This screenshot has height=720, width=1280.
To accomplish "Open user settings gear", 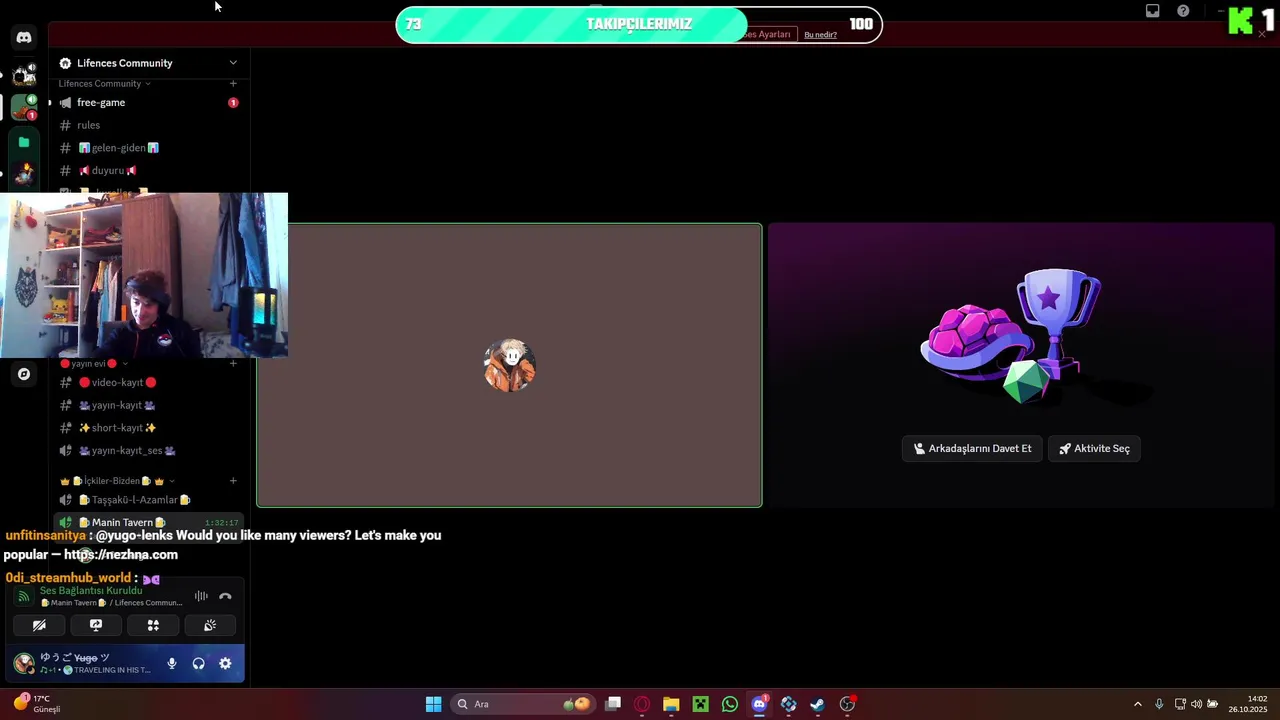I will point(225,663).
